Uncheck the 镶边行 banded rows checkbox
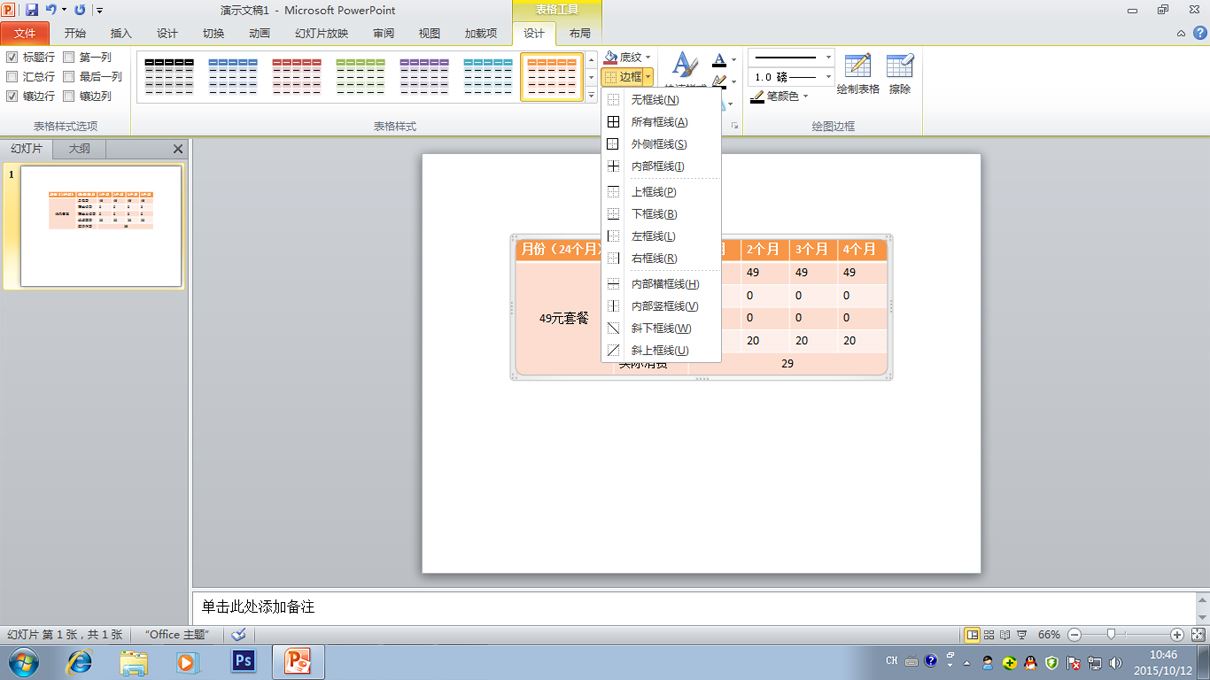The height and width of the screenshot is (680, 1210). click(x=12, y=97)
